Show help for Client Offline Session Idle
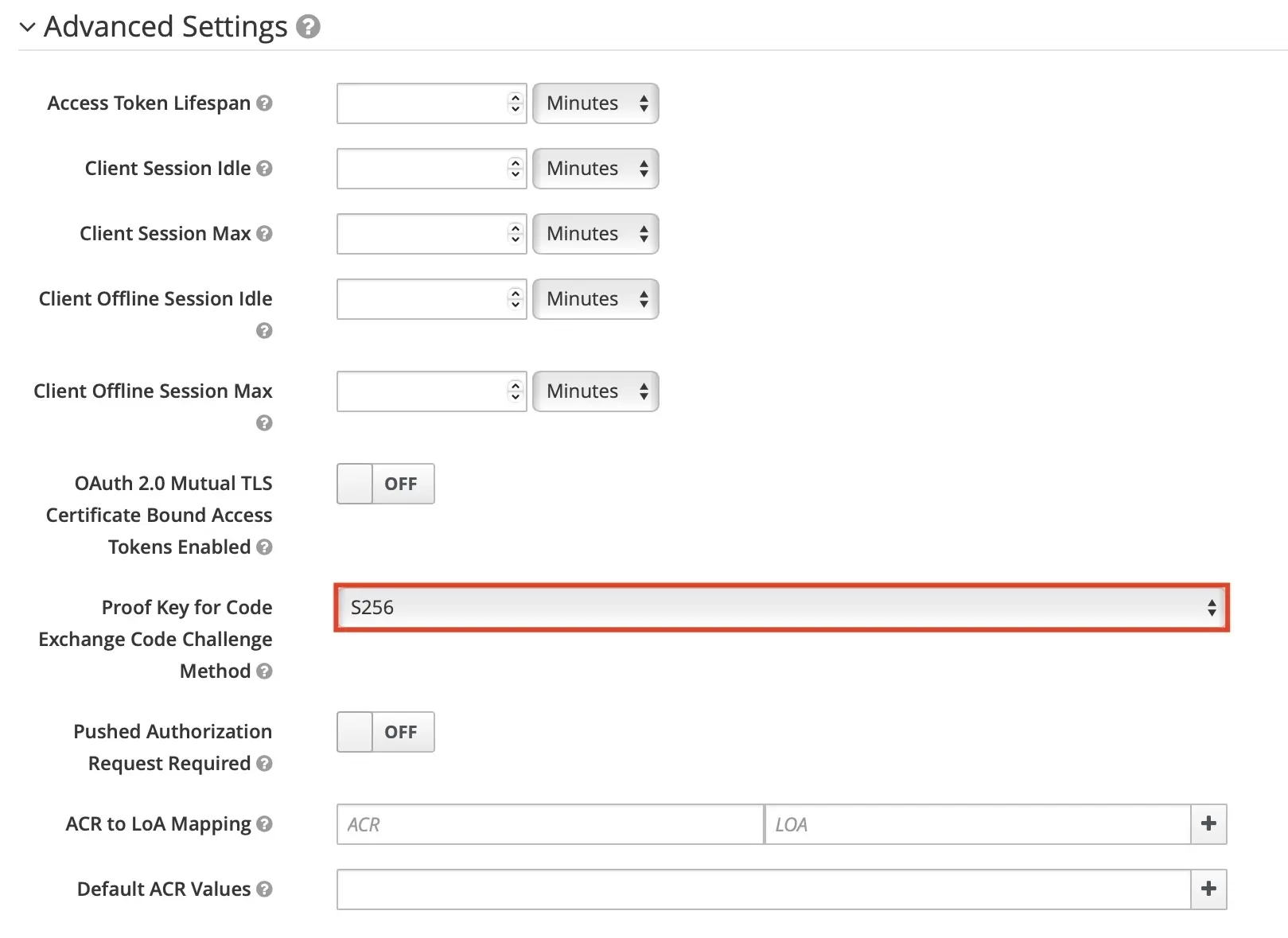The width and height of the screenshot is (1288, 938). tap(265, 331)
